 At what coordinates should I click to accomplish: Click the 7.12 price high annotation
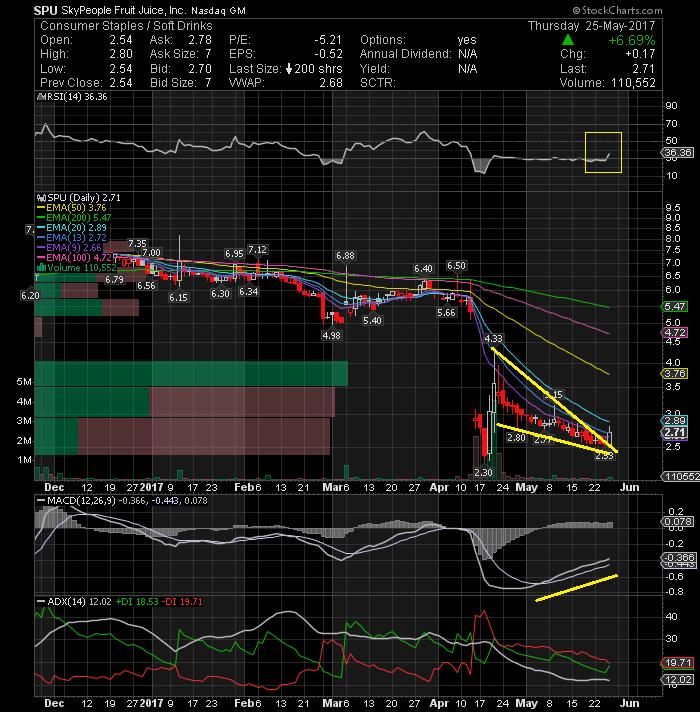tap(257, 250)
